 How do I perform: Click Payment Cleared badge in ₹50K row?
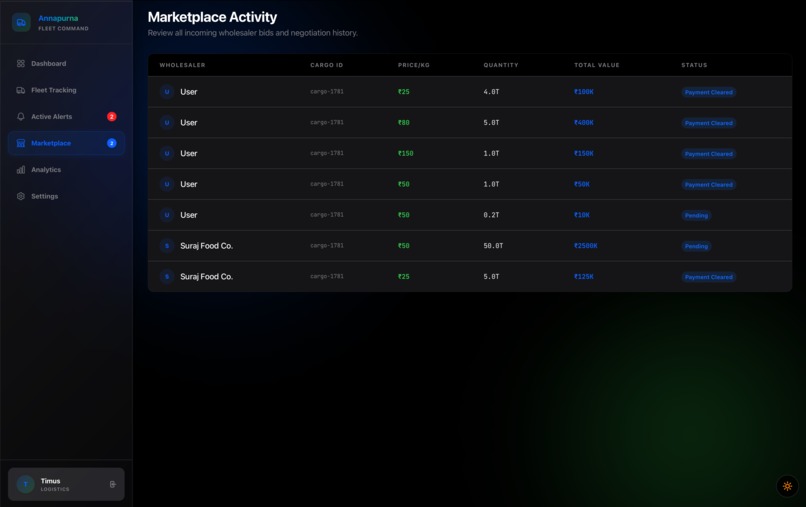click(x=708, y=185)
